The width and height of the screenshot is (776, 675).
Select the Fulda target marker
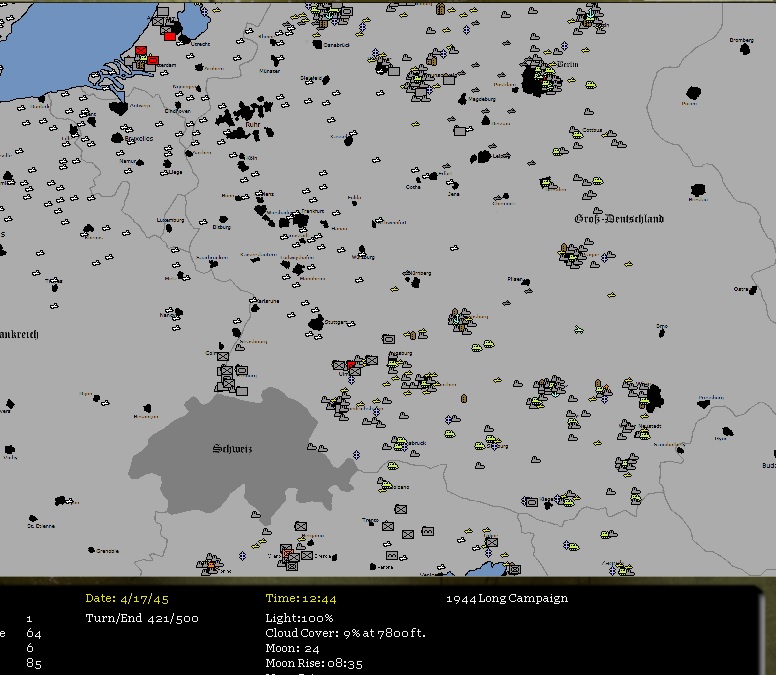[x=354, y=203]
